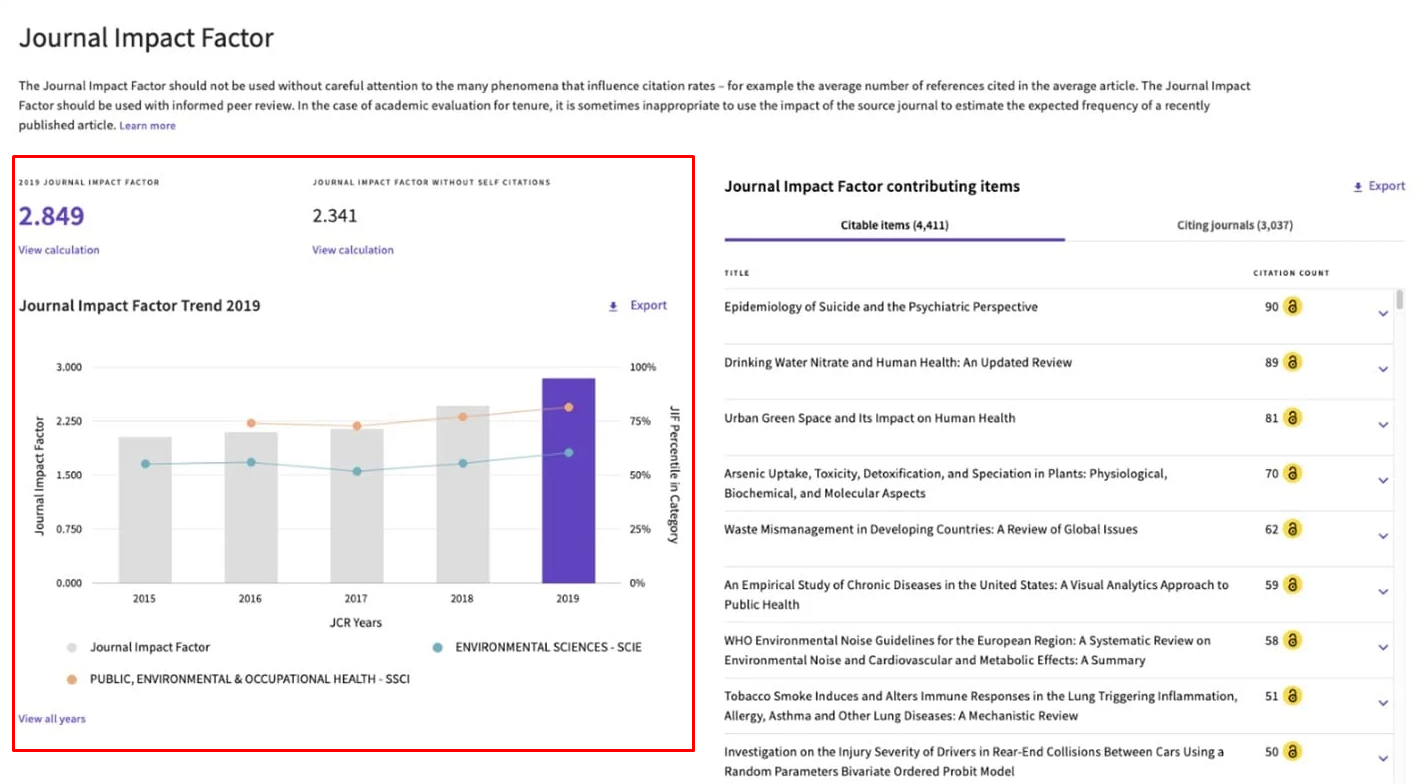Click the purple 2019 bar in the chart
Viewport: 1417px width, 784px height.
tap(567, 478)
